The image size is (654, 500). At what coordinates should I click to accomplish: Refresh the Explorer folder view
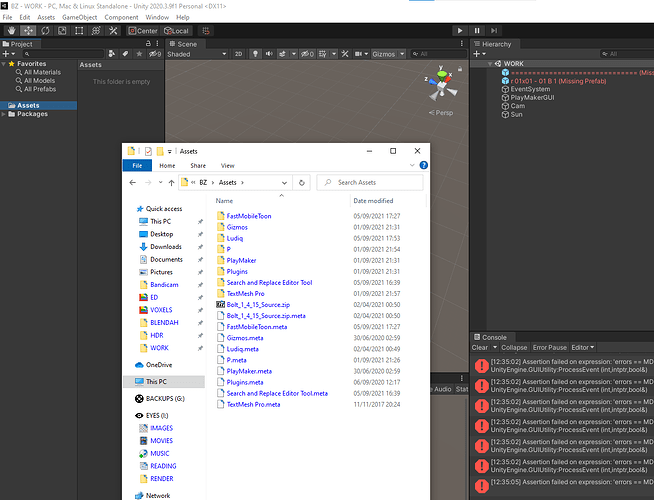click(x=302, y=183)
